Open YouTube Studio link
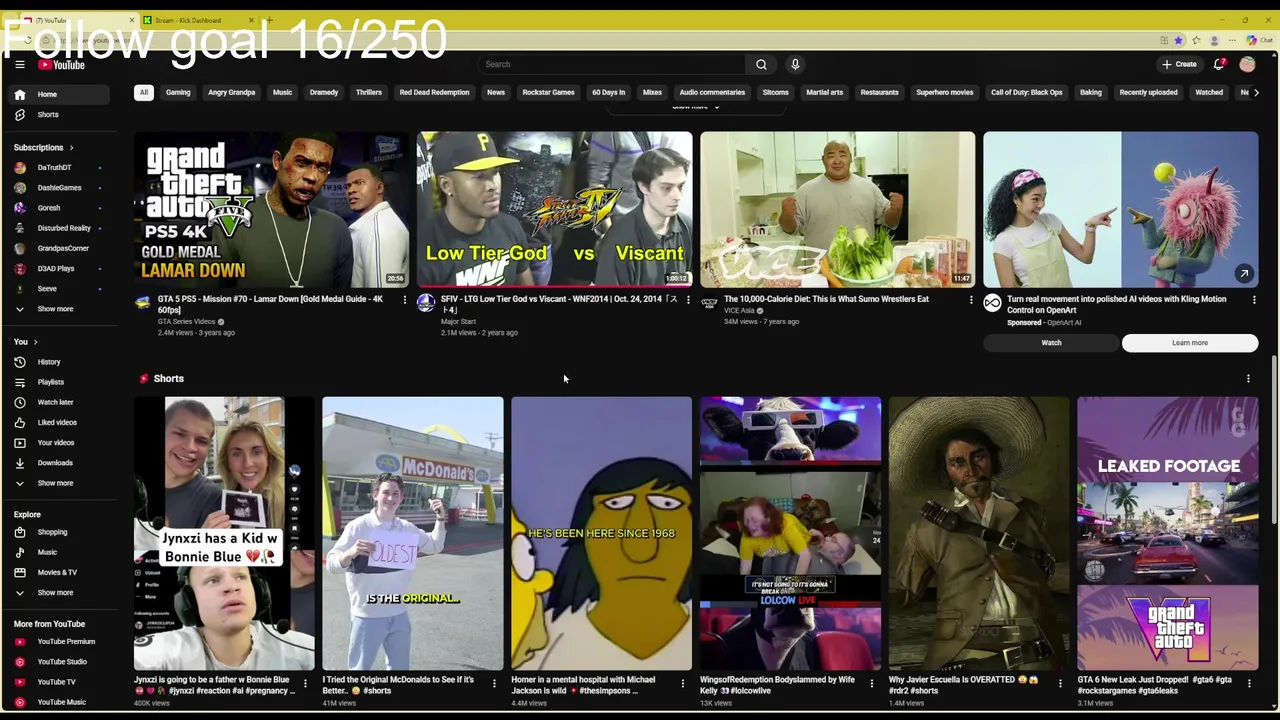The width and height of the screenshot is (1280, 720). (60, 662)
